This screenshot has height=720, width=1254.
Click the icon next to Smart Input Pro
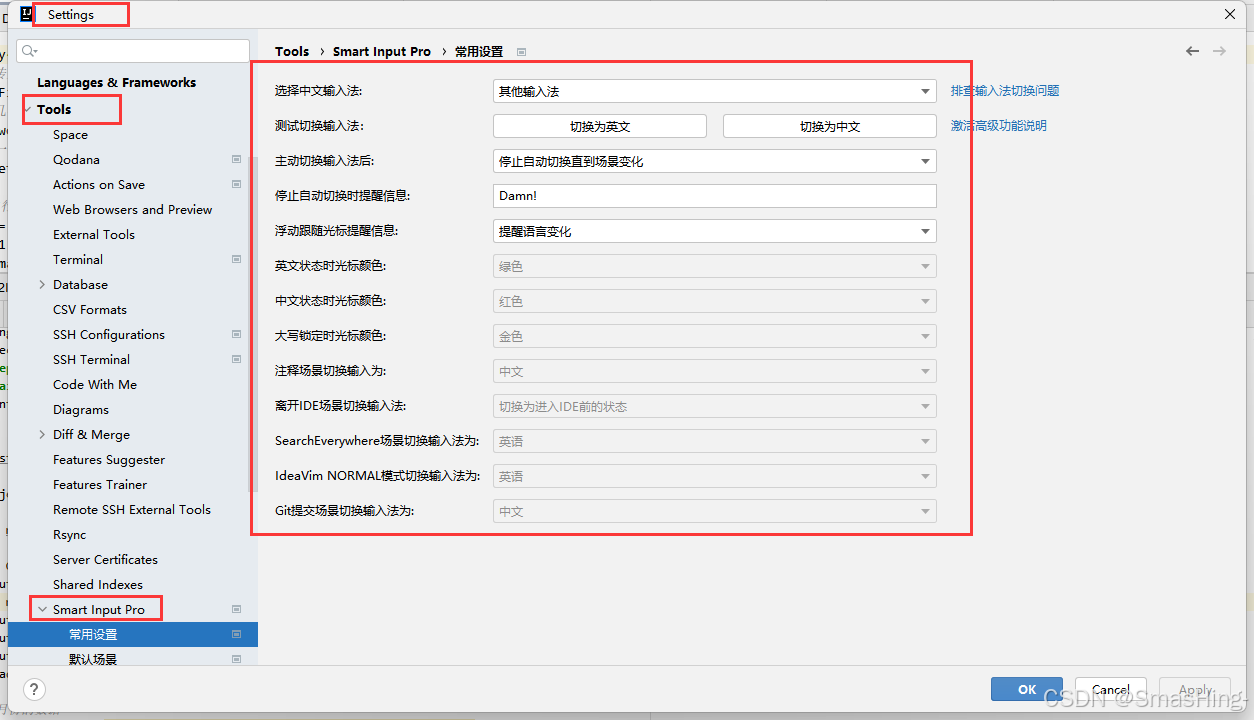tap(236, 608)
